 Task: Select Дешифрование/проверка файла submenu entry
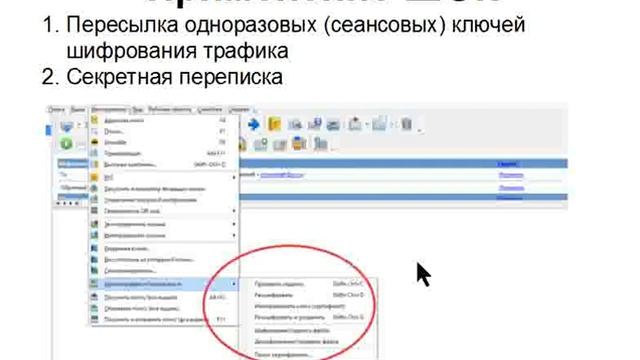coord(296,341)
